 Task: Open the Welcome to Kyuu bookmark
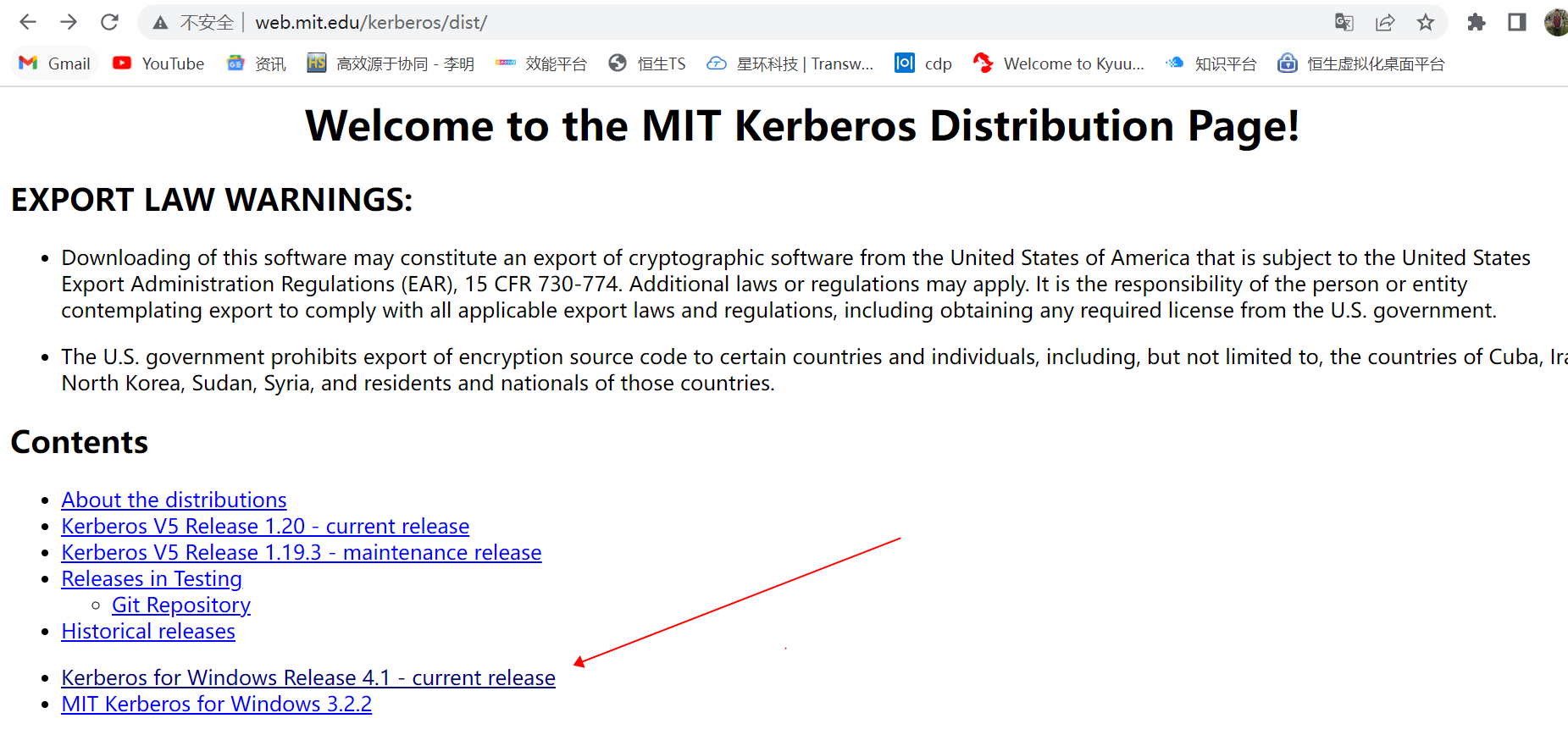[1059, 64]
